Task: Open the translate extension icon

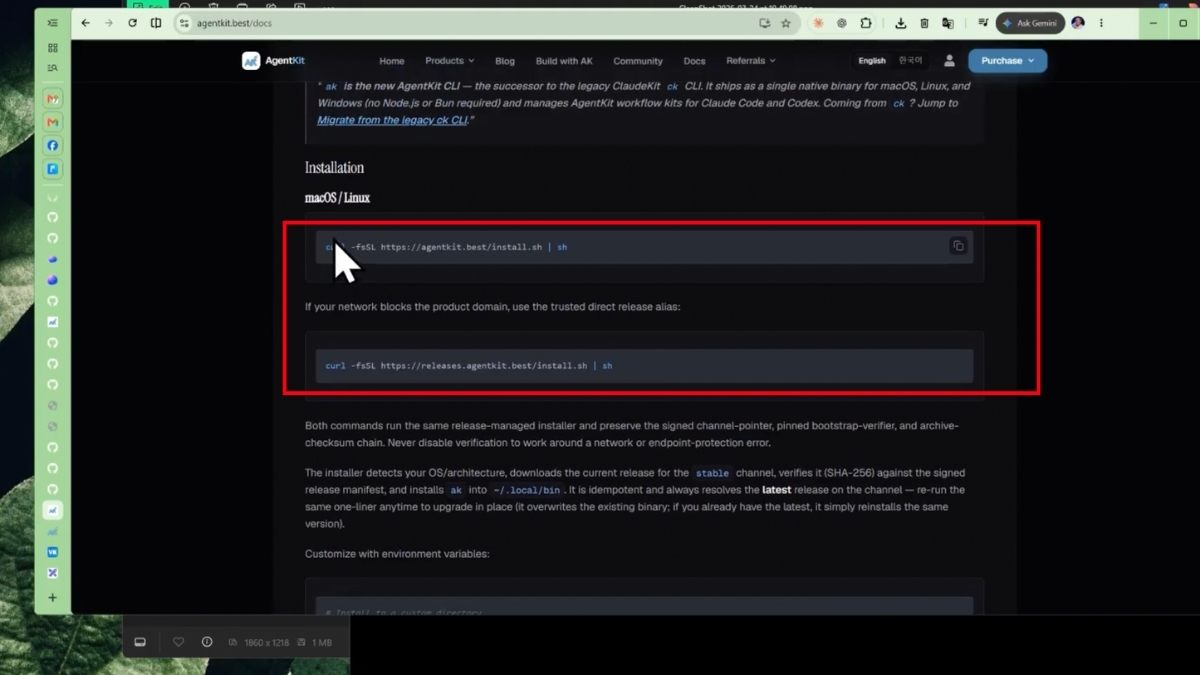Action: tap(948, 23)
